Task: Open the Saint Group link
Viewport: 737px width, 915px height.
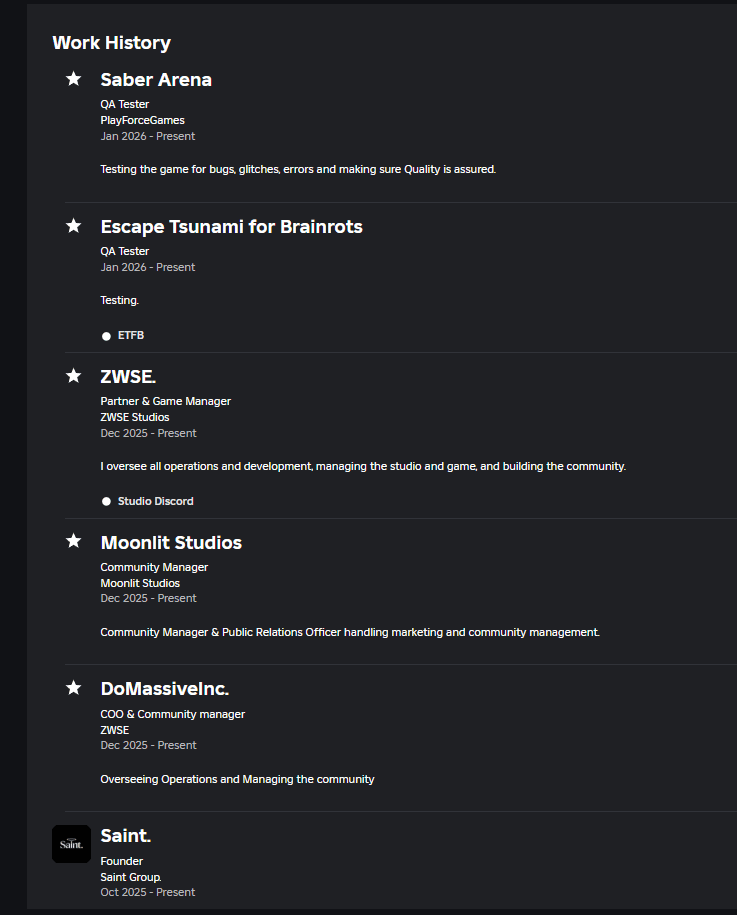Action: (130, 877)
